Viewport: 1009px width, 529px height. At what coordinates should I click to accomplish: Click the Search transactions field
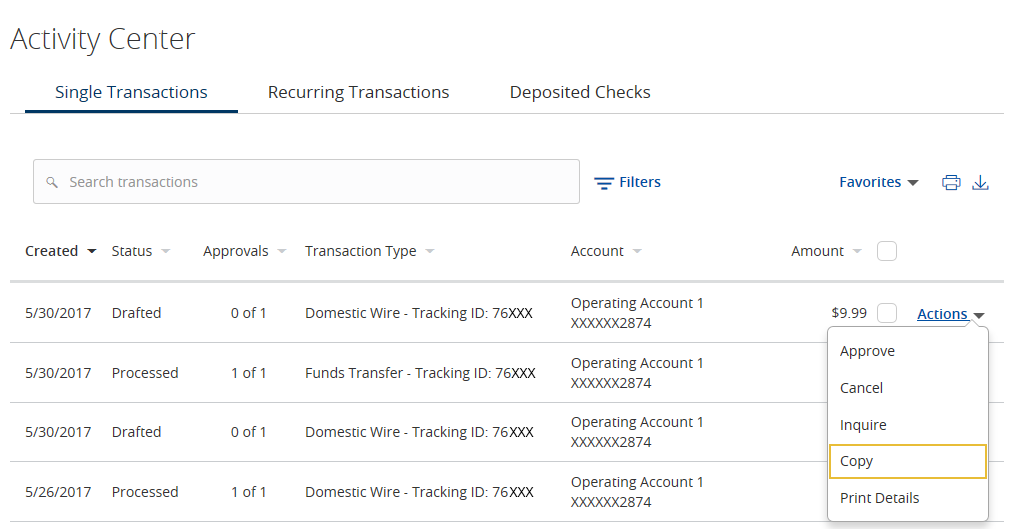pyautogui.click(x=306, y=182)
